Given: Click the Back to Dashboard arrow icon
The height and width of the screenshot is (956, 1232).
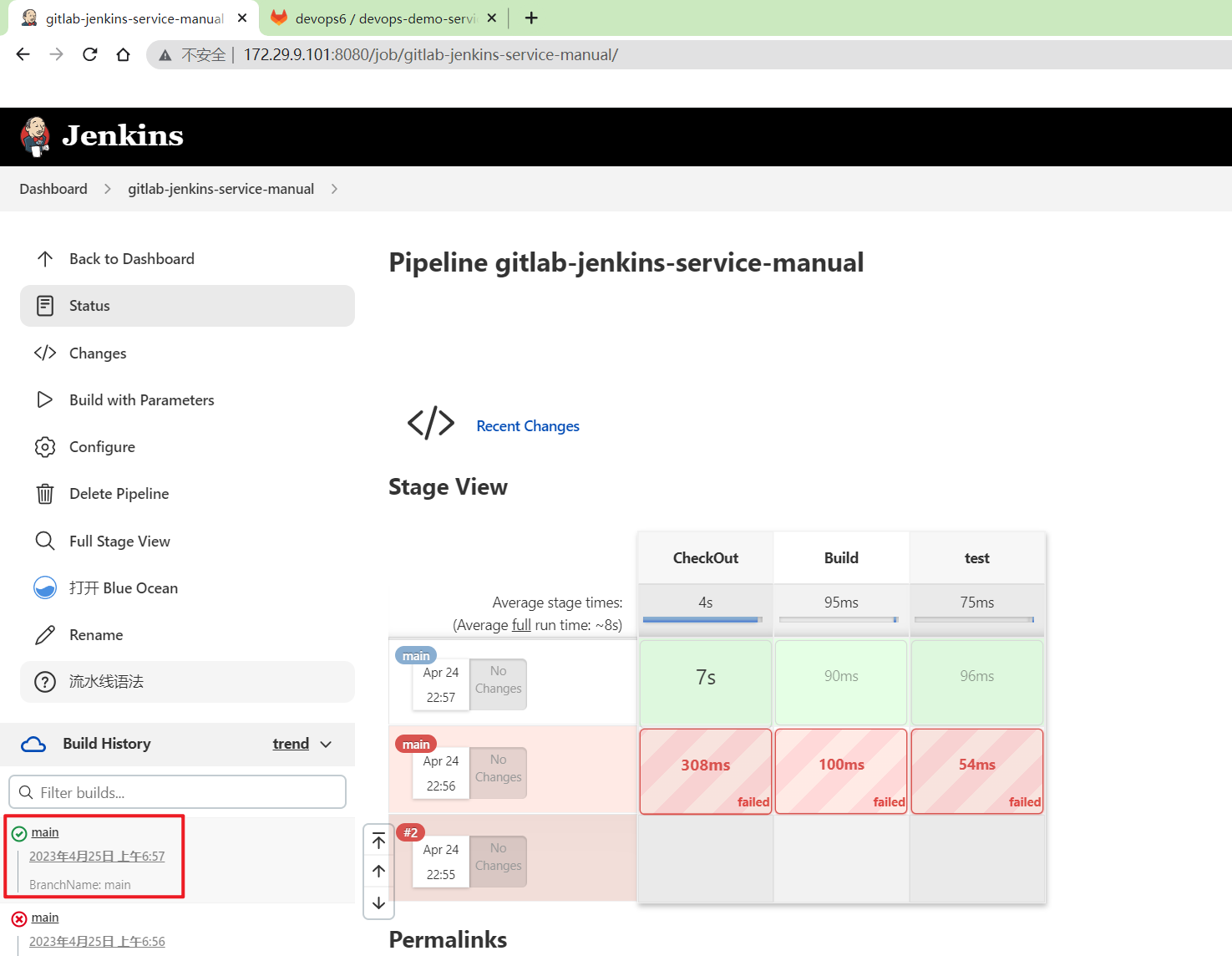Looking at the screenshot, I should point(45,259).
